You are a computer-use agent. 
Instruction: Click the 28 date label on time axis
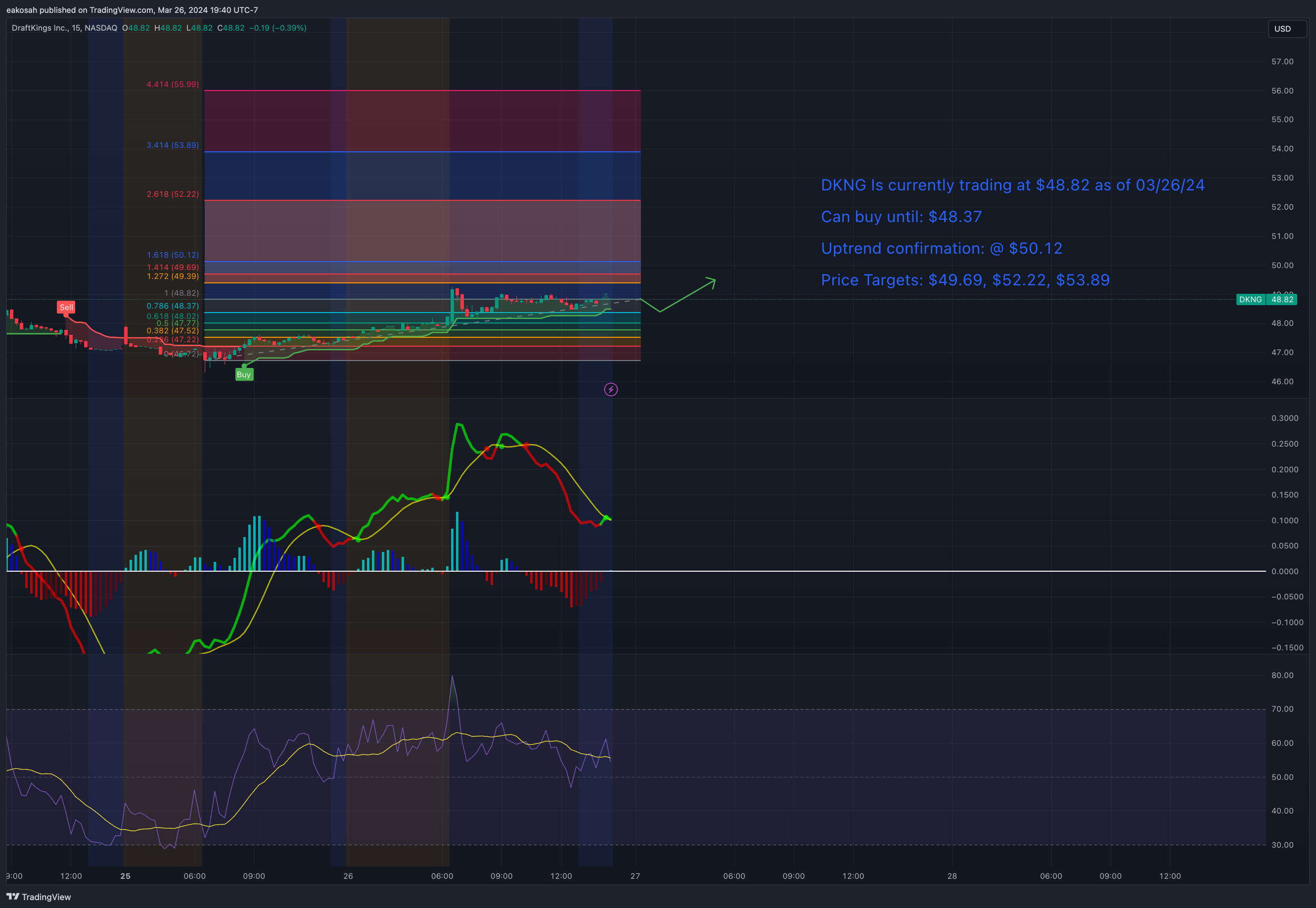(952, 876)
